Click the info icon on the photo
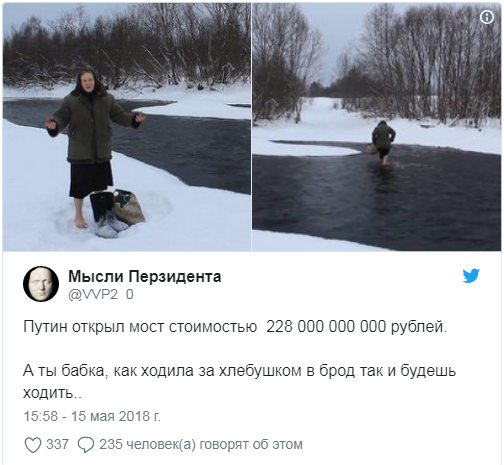This screenshot has height=465, width=504. [x=487, y=17]
